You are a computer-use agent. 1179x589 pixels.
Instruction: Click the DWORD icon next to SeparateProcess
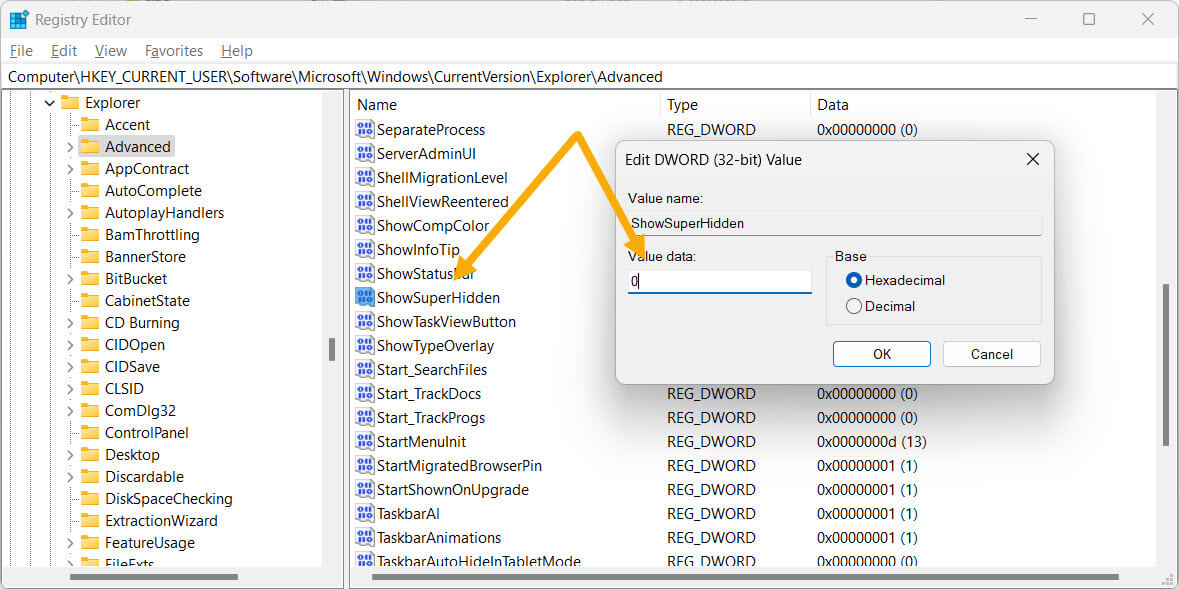point(365,129)
